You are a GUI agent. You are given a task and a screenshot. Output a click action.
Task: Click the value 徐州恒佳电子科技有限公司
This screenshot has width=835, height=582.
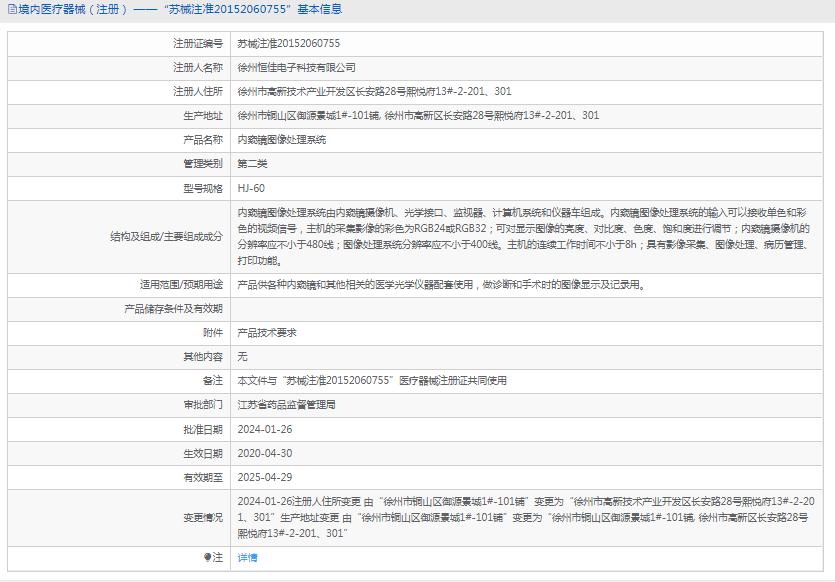297,68
